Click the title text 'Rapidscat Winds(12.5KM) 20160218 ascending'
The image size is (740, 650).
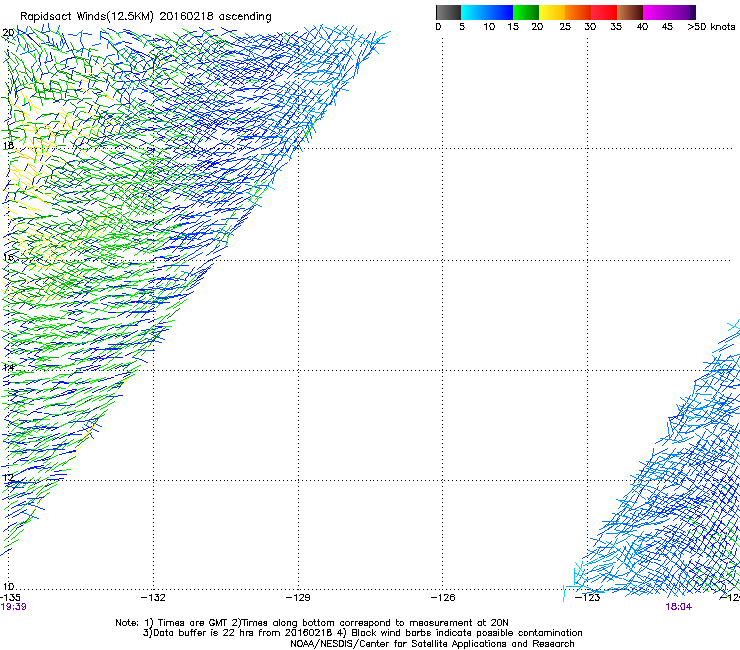146,17
